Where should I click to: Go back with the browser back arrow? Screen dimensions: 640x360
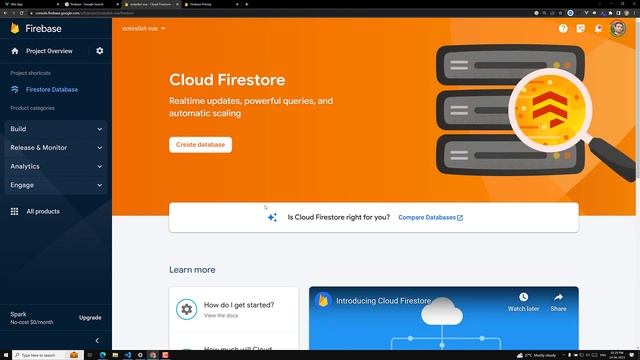(x=5, y=13)
